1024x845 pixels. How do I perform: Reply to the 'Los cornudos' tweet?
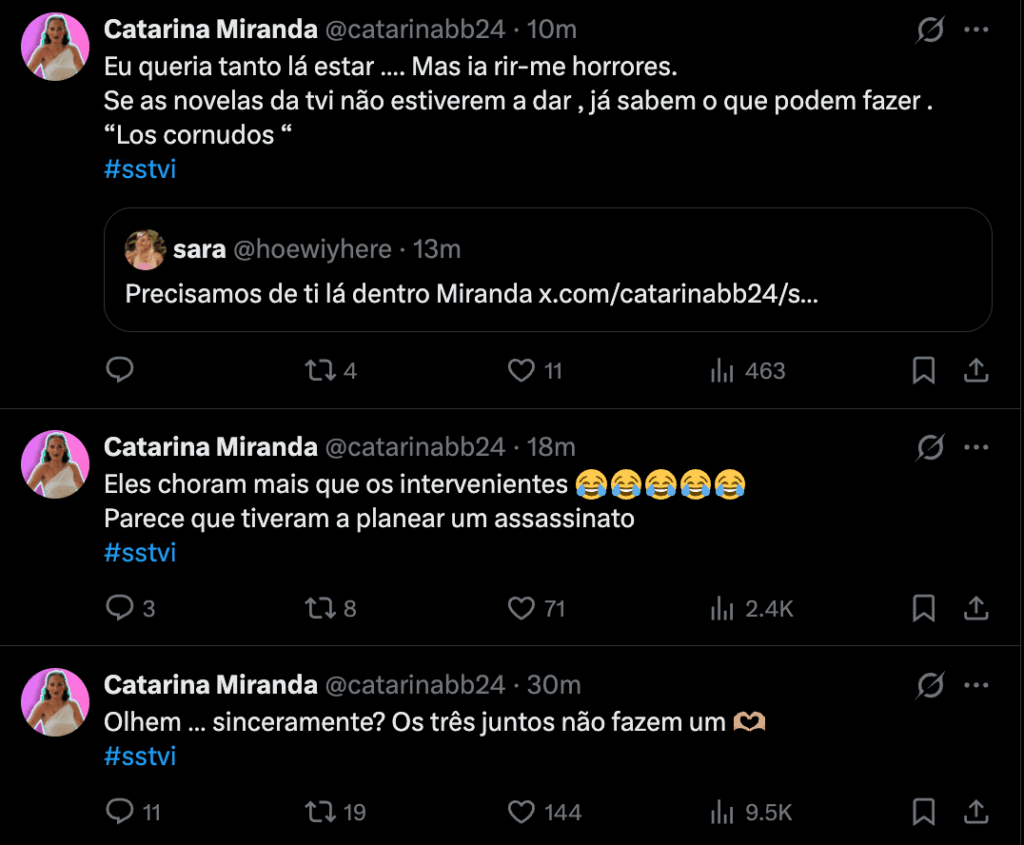coord(120,371)
